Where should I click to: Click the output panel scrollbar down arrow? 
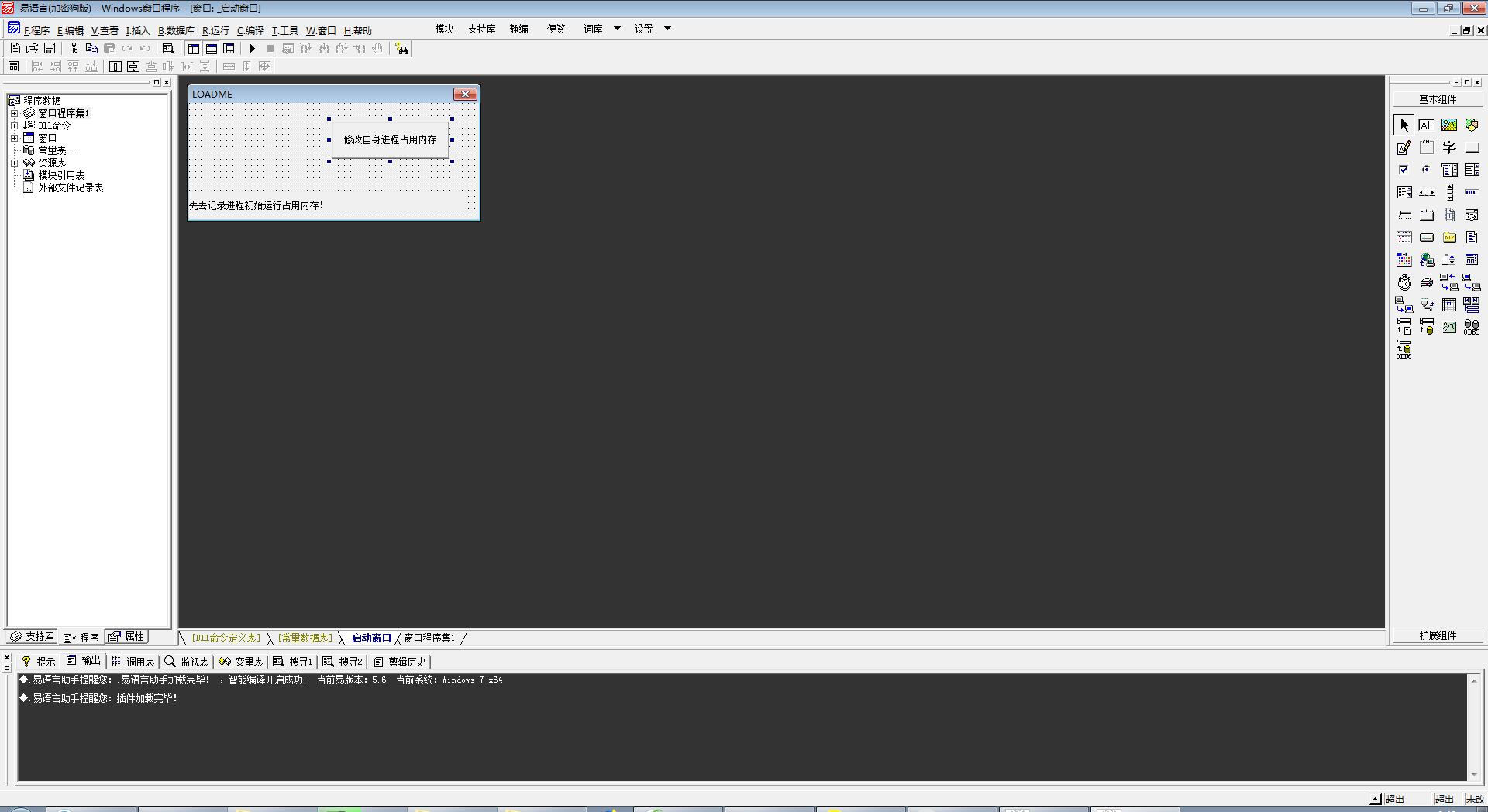click(x=1473, y=775)
